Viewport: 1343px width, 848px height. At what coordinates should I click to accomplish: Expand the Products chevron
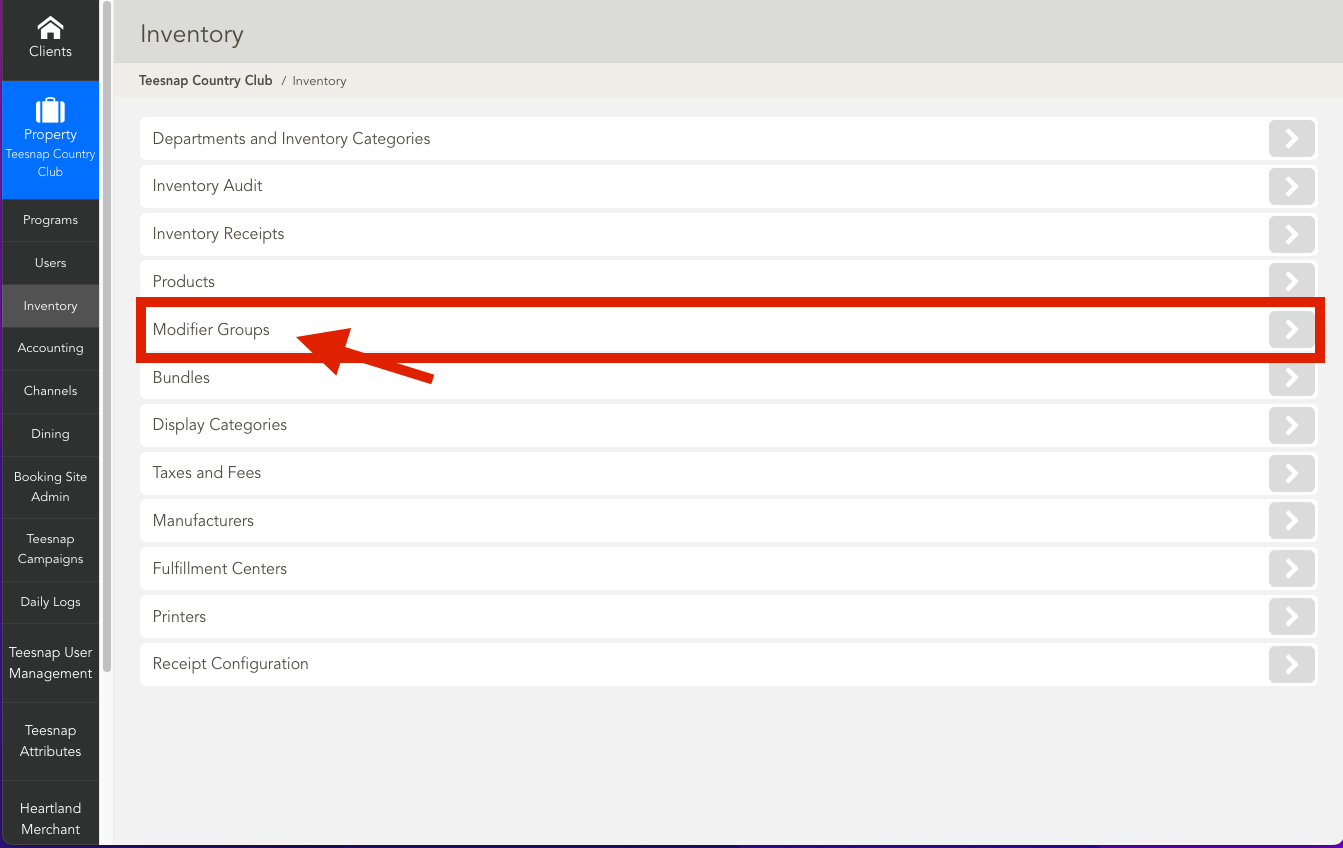point(1291,281)
